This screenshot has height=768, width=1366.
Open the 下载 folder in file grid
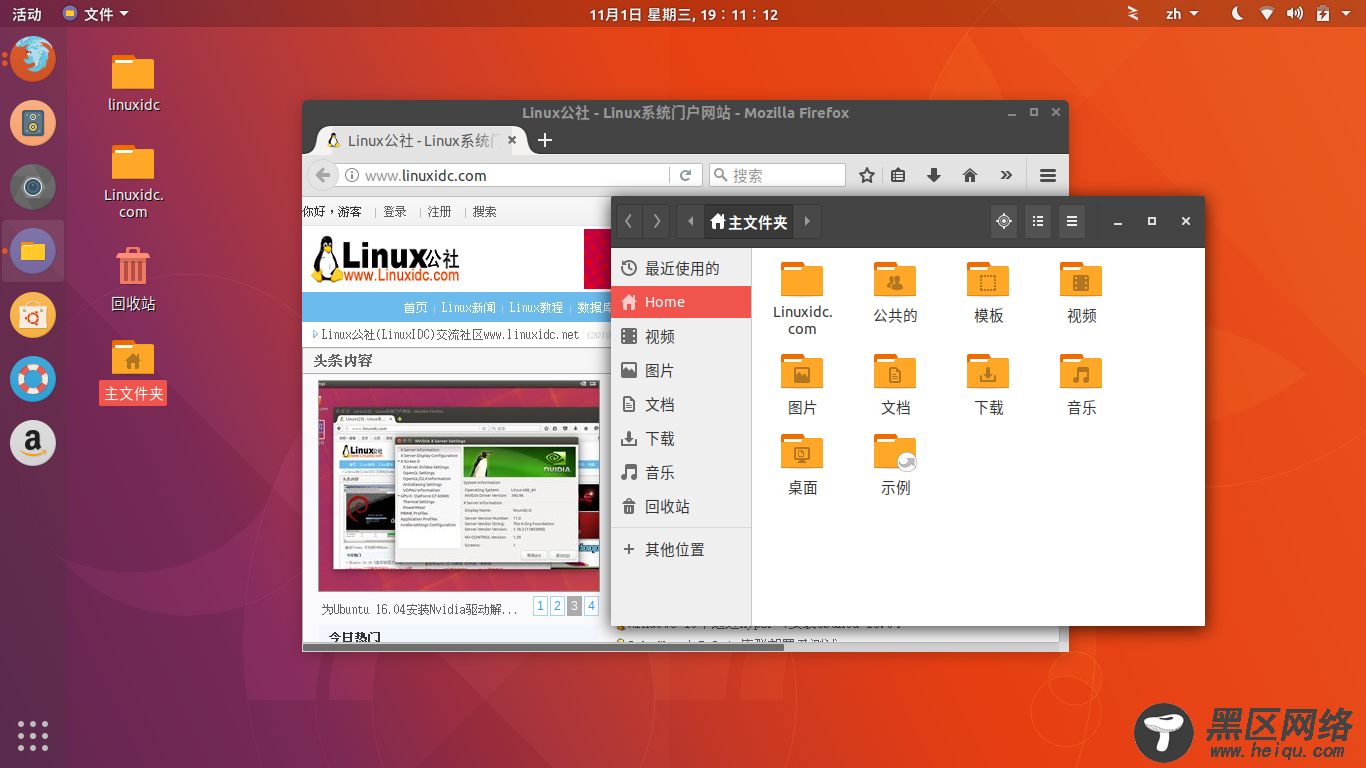pos(988,385)
